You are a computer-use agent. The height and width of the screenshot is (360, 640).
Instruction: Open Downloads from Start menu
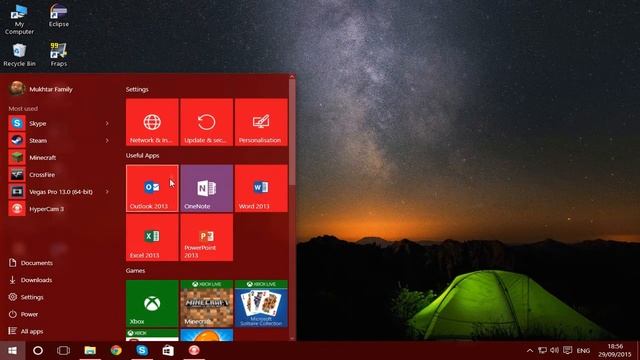click(31, 280)
